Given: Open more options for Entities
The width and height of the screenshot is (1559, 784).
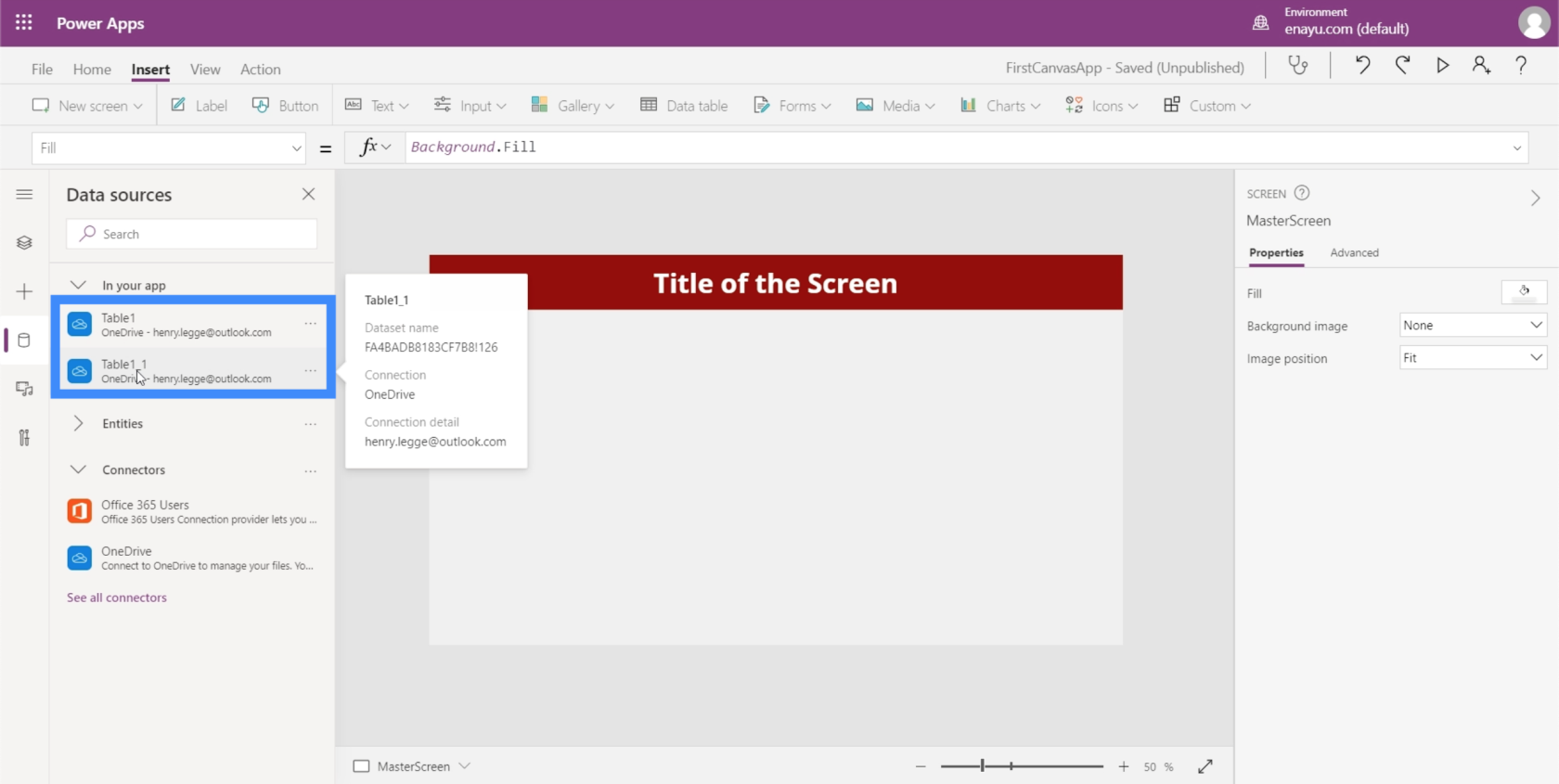Looking at the screenshot, I should pos(311,424).
